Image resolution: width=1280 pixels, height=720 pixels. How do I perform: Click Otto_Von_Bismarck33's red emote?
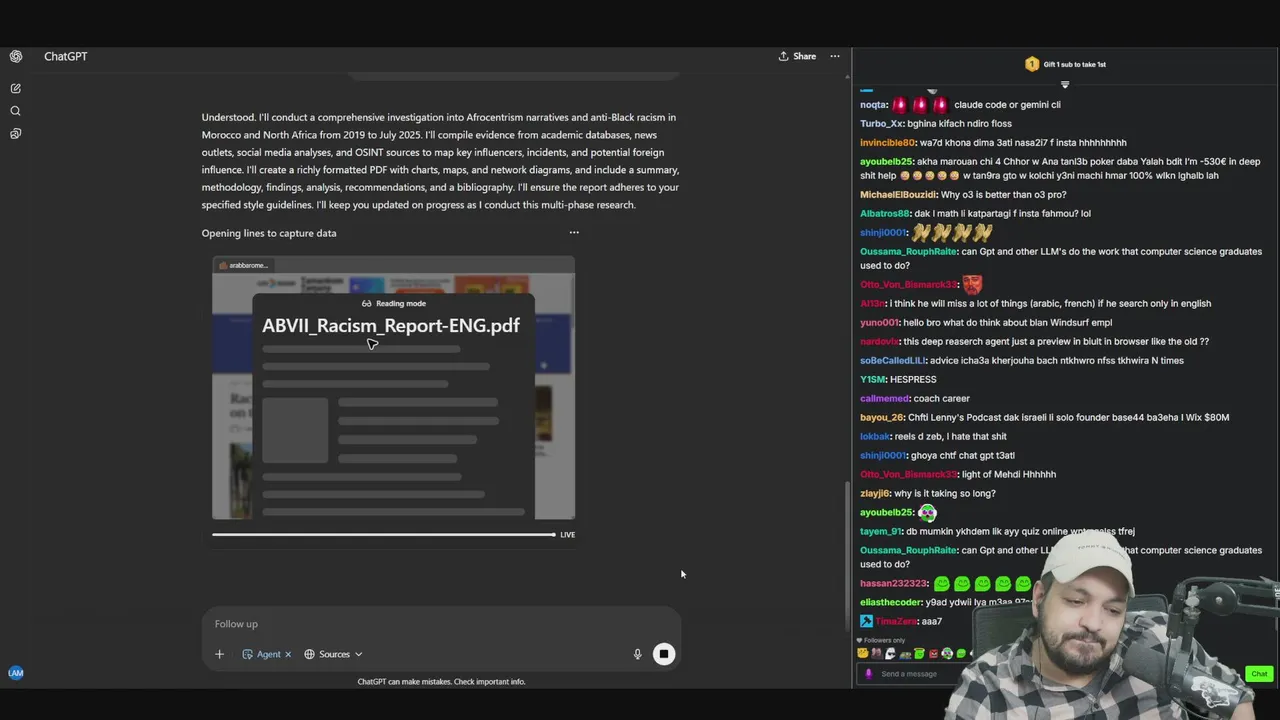[x=972, y=284]
